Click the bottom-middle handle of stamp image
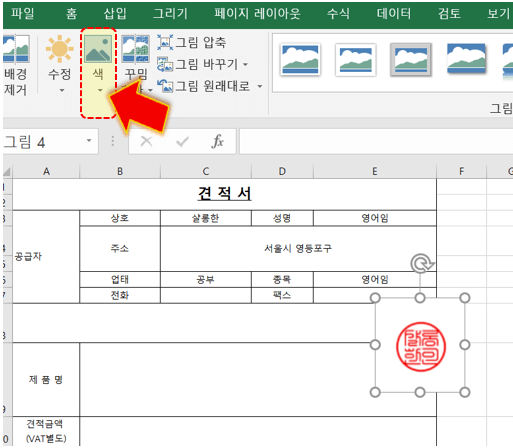 point(420,392)
